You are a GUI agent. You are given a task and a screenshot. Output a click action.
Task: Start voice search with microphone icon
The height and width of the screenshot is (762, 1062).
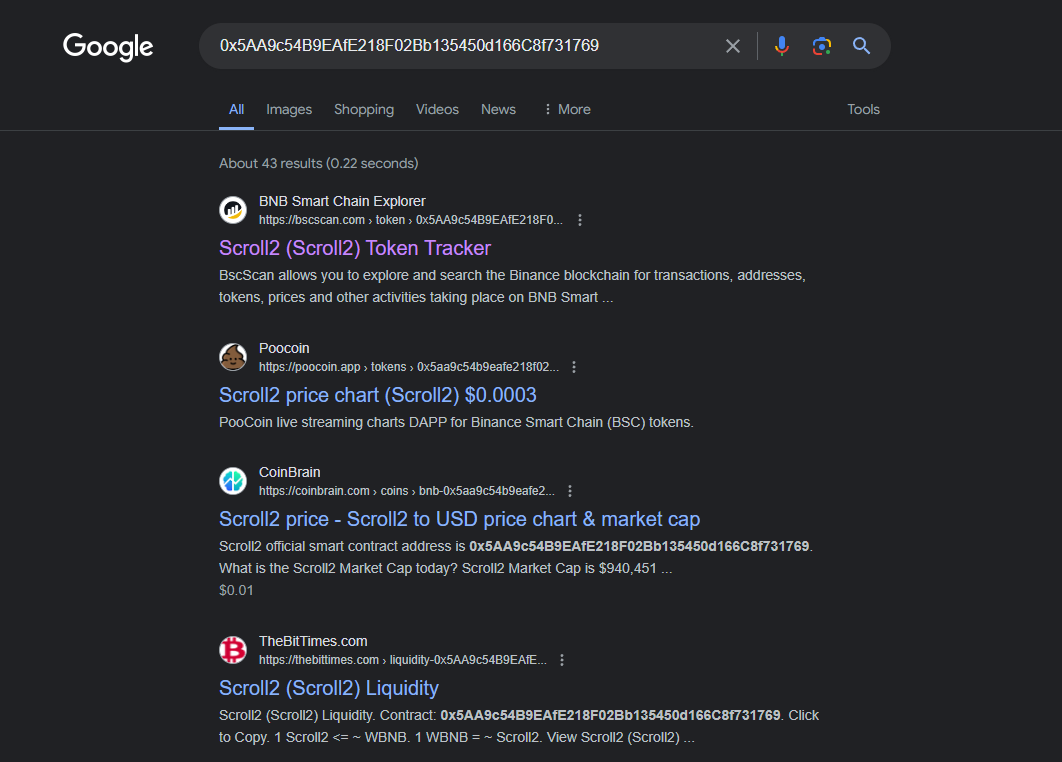[782, 46]
